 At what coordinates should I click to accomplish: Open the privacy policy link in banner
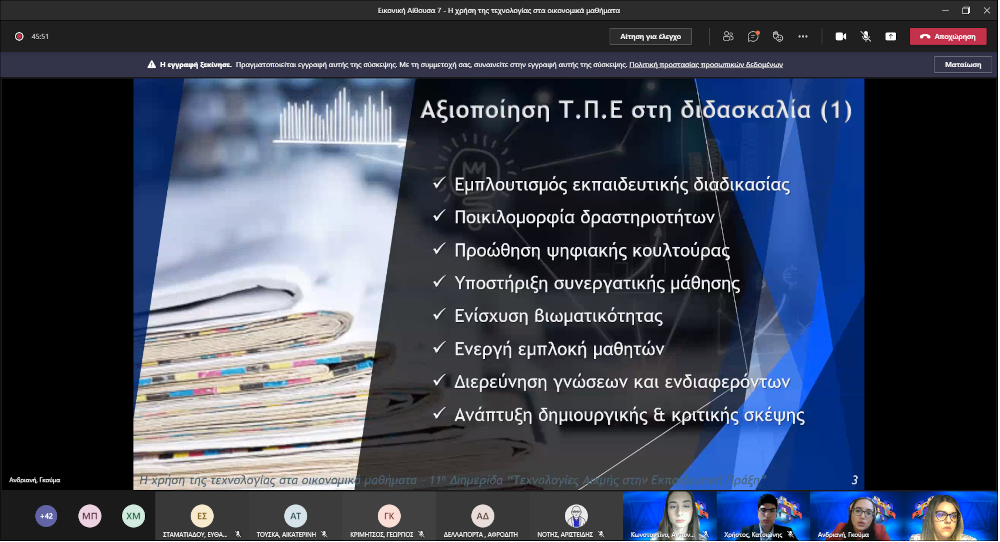[705, 64]
